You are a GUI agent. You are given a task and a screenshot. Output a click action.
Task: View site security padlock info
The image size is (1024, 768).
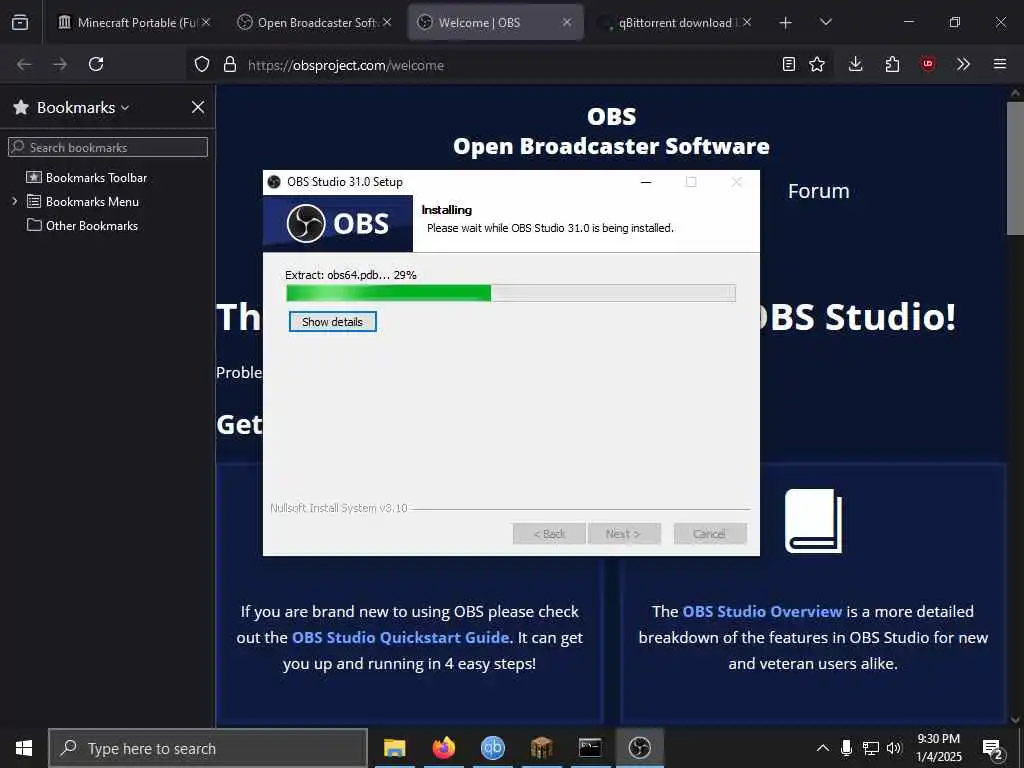pyautogui.click(x=229, y=65)
